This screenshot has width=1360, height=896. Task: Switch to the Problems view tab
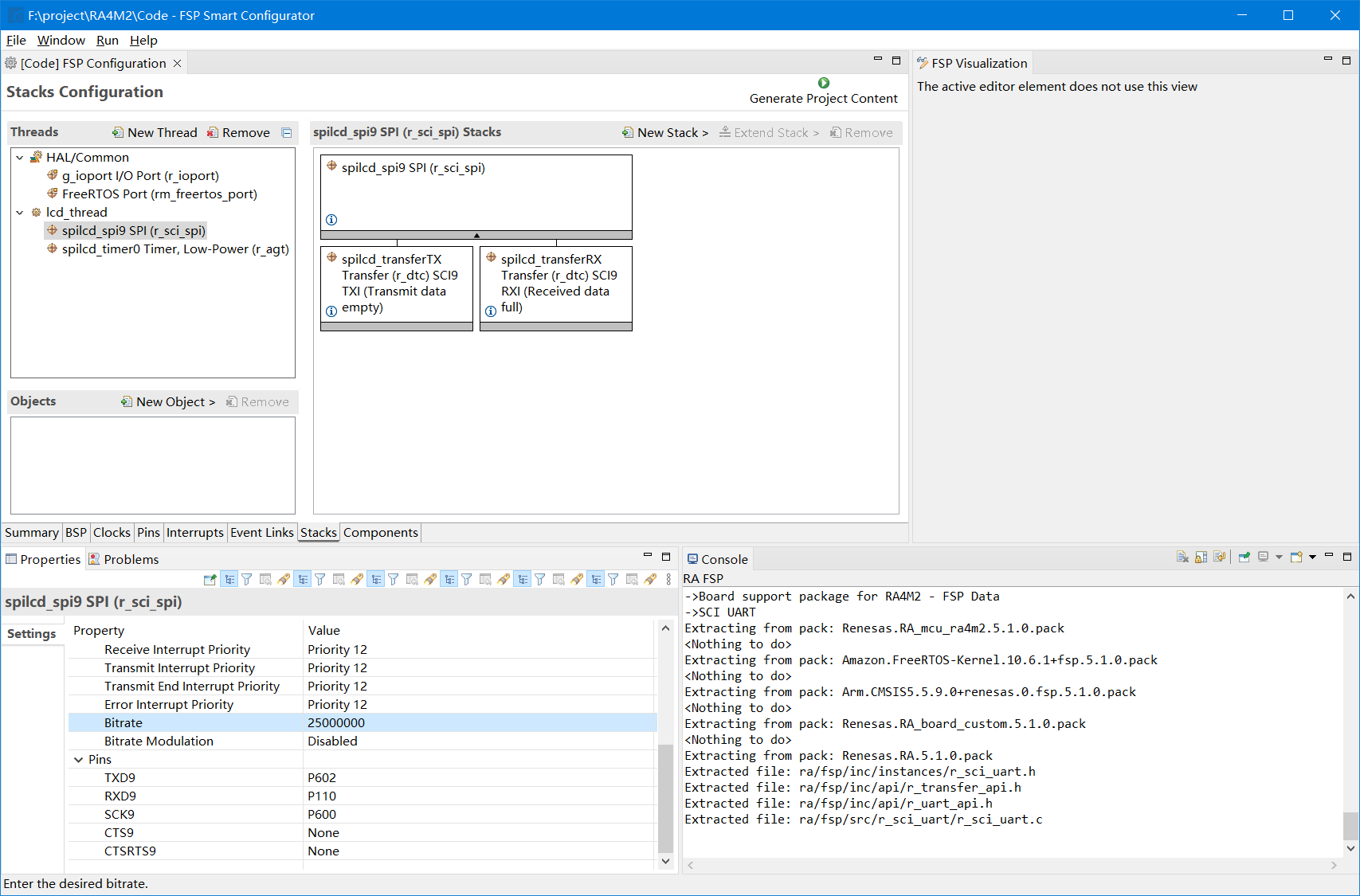click(x=123, y=559)
